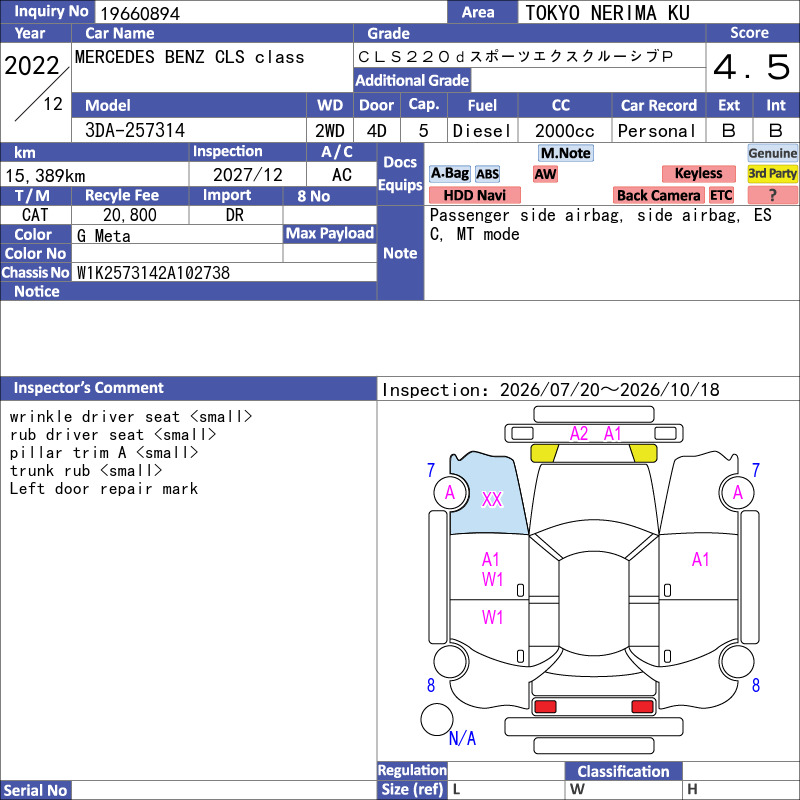This screenshot has width=800, height=800.
Task: Click comment 'wrinkle driver seat <small>'
Action: pyautogui.click(x=131, y=417)
